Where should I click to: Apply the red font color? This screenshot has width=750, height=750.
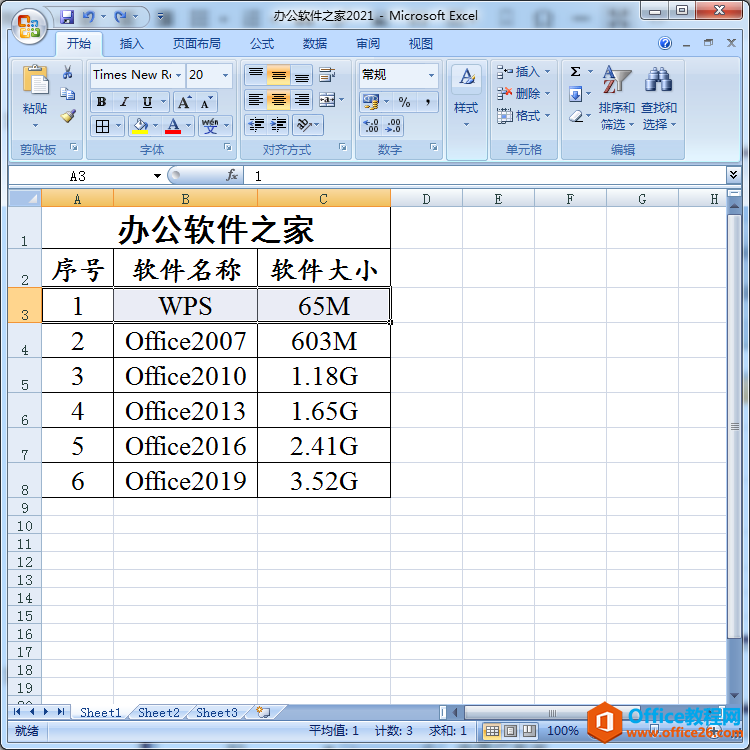173,126
